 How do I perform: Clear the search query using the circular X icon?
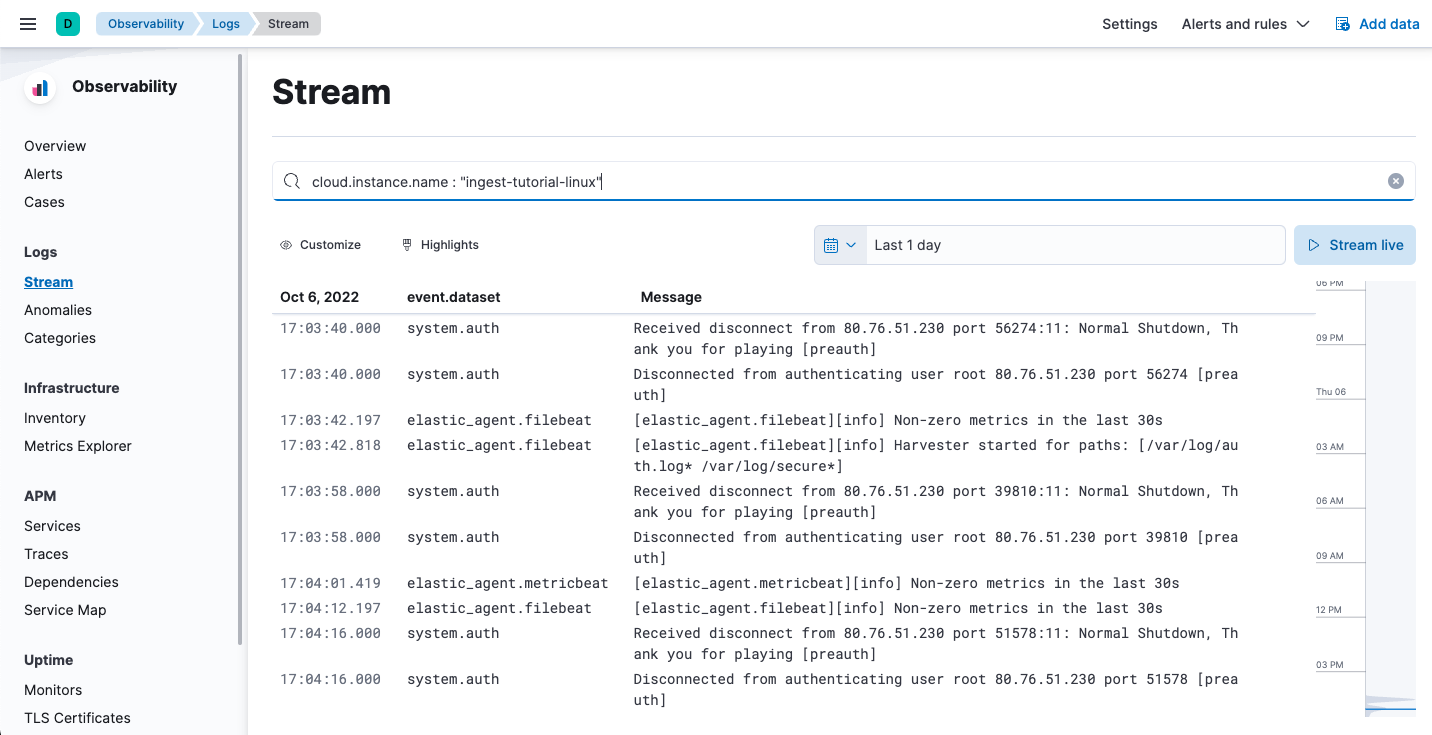point(1395,180)
